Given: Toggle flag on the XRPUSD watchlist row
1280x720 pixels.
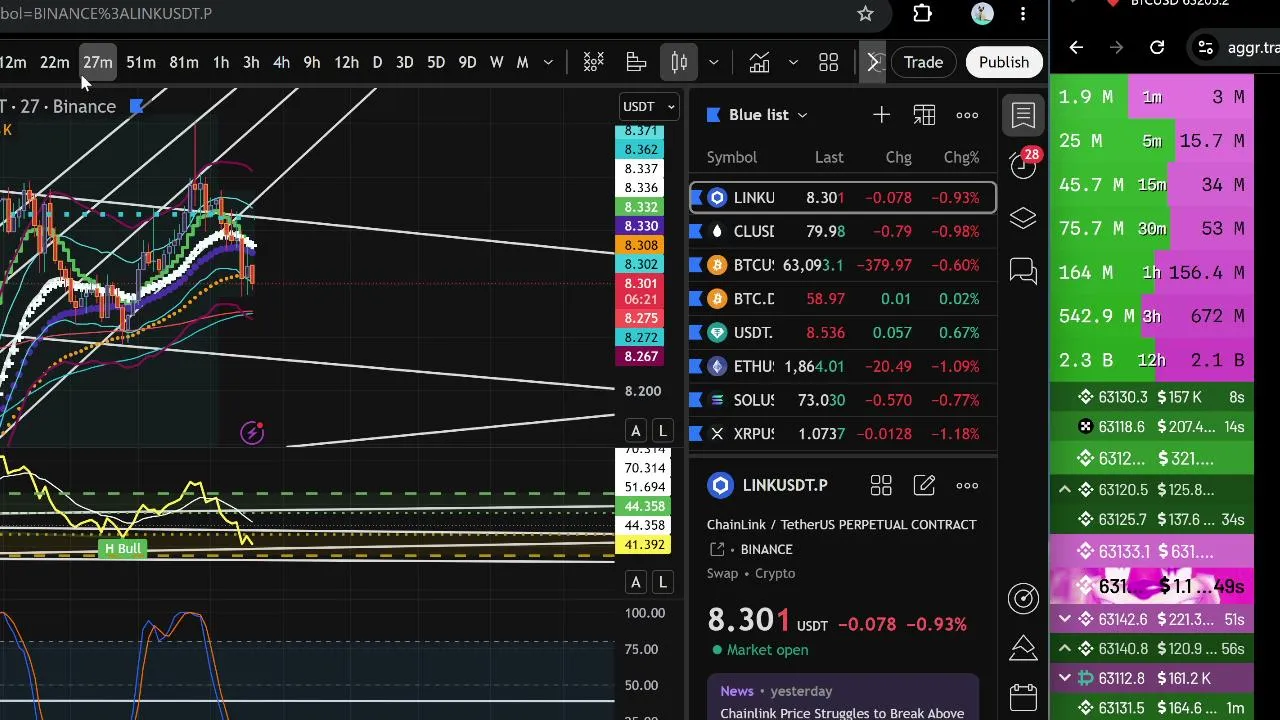Looking at the screenshot, I should [x=696, y=434].
